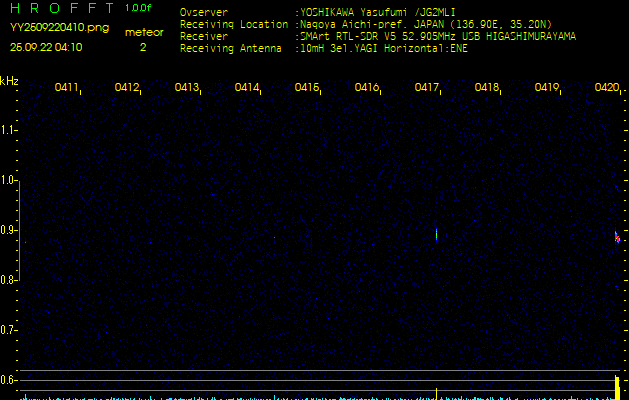This screenshot has width=629, height=400.
Task: Click the 0414 time marker
Action: tap(246, 87)
